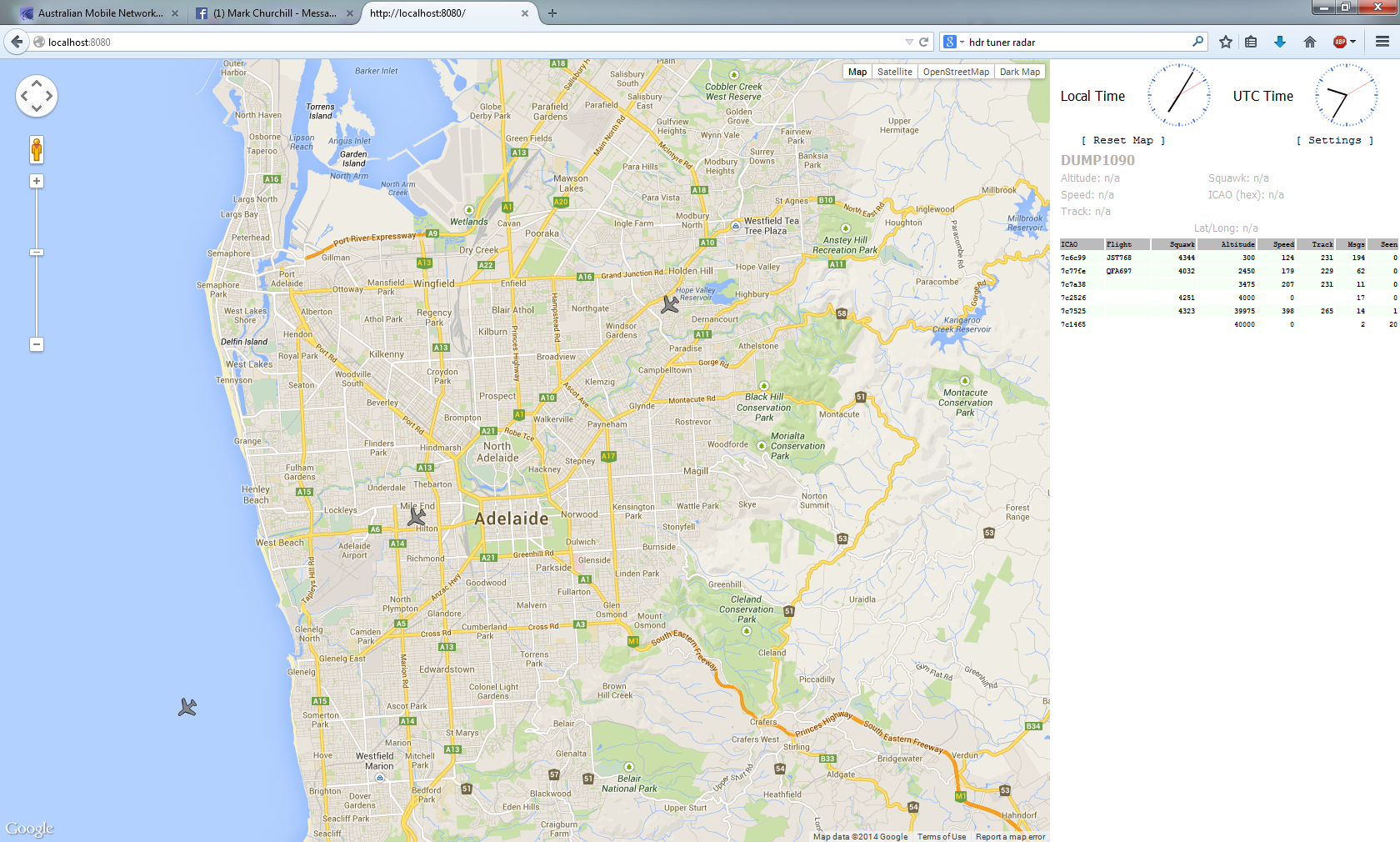Pan the map right with the arrow control
Image resolution: width=1400 pixels, height=842 pixels.
(49, 96)
